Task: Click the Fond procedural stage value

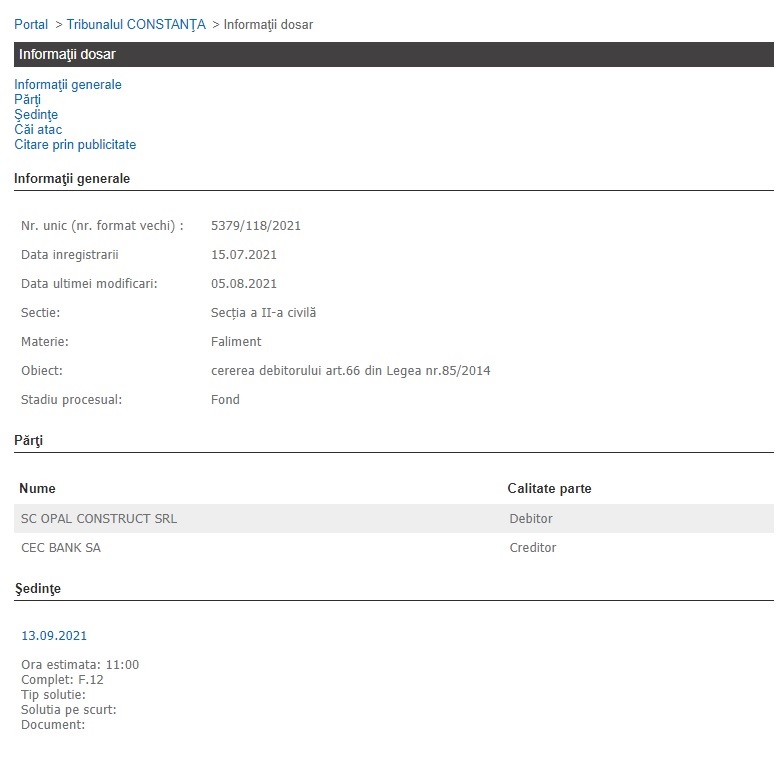Action: (x=225, y=399)
